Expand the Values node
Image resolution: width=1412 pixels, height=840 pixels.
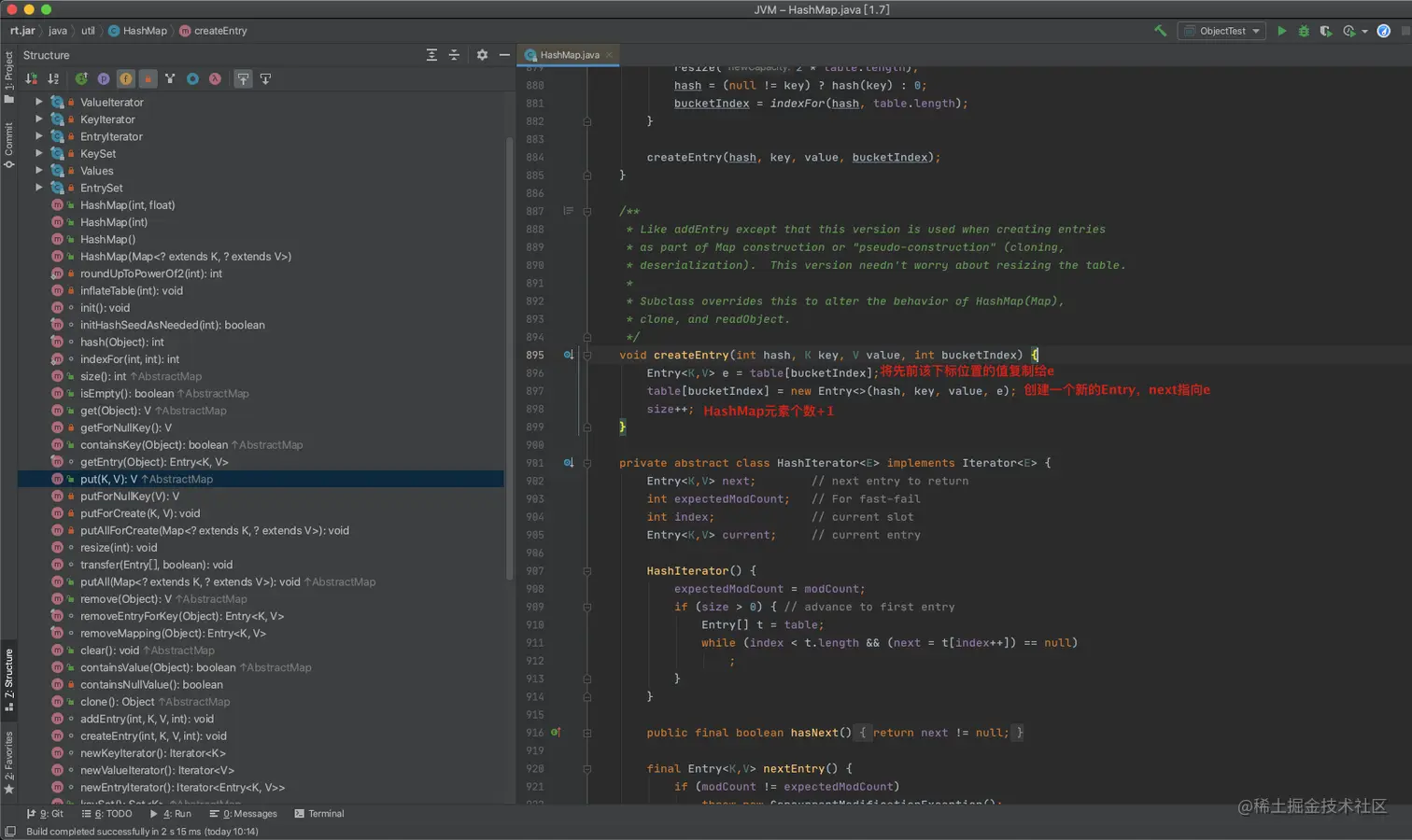tap(39, 171)
